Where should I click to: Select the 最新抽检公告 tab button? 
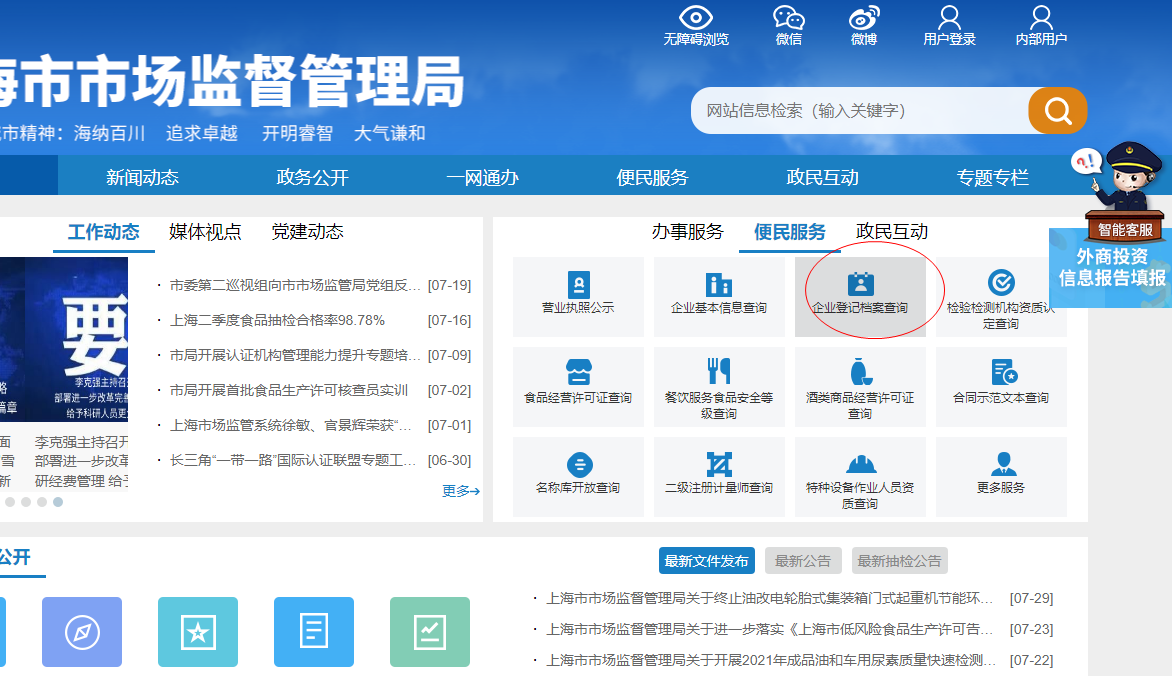coord(898,561)
